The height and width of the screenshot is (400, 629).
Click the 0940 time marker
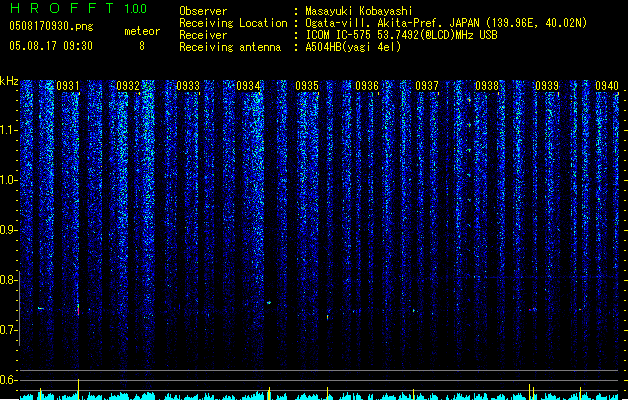(x=607, y=86)
